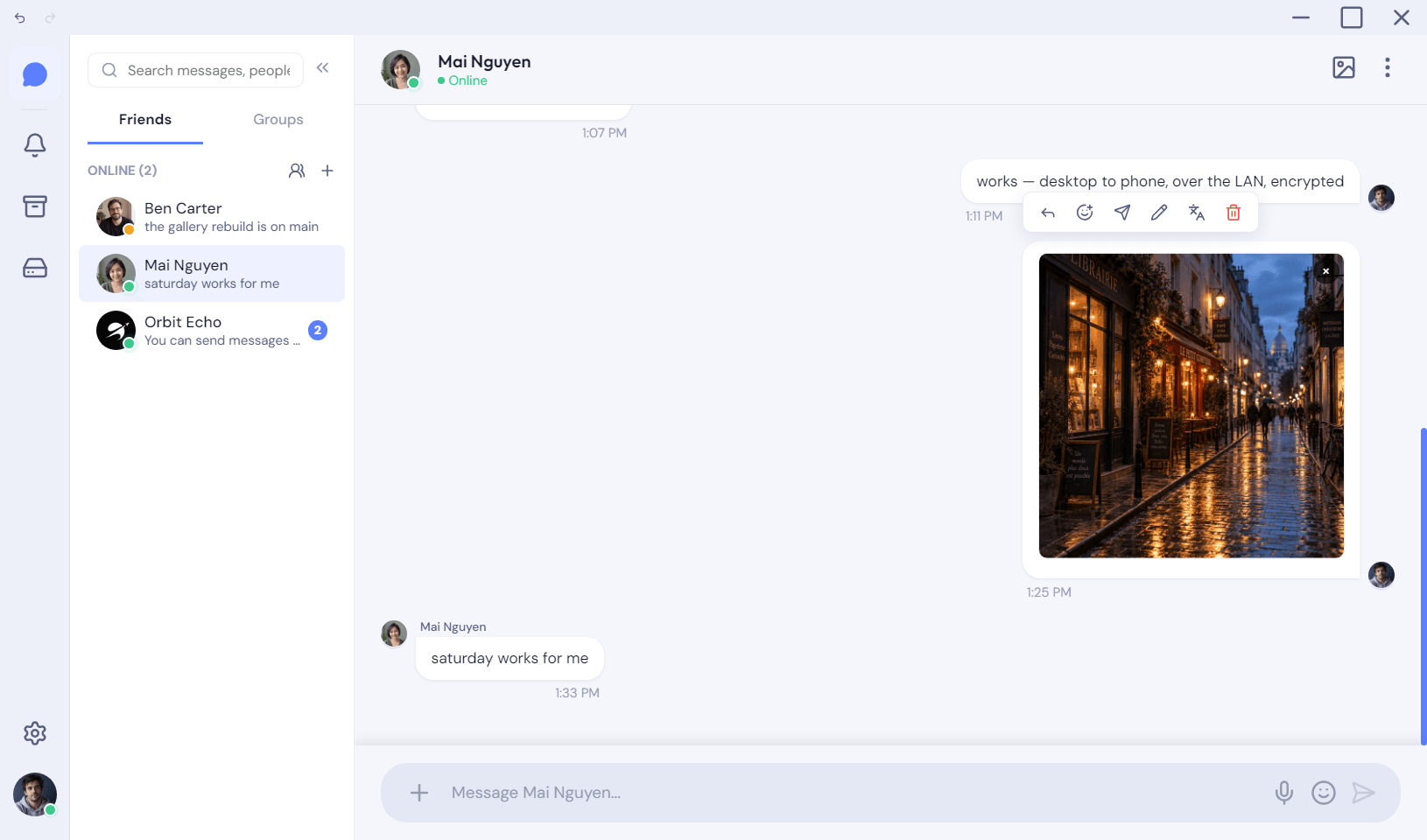The height and width of the screenshot is (840, 1427).
Task: Reply to the message using reply arrow
Action: (1048, 213)
